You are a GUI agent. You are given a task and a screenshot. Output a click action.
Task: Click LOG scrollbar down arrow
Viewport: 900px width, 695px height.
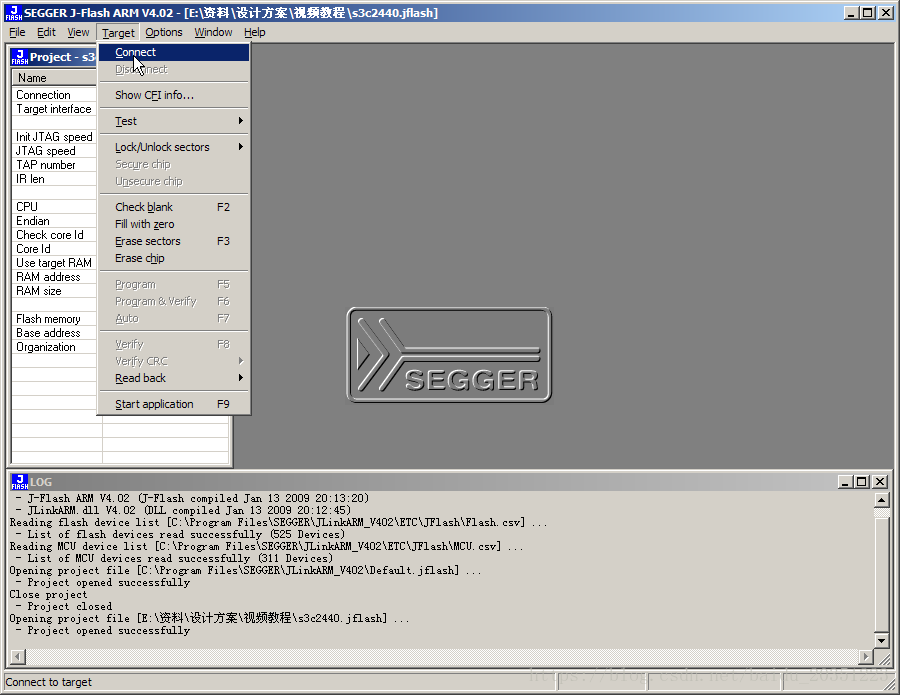click(882, 640)
